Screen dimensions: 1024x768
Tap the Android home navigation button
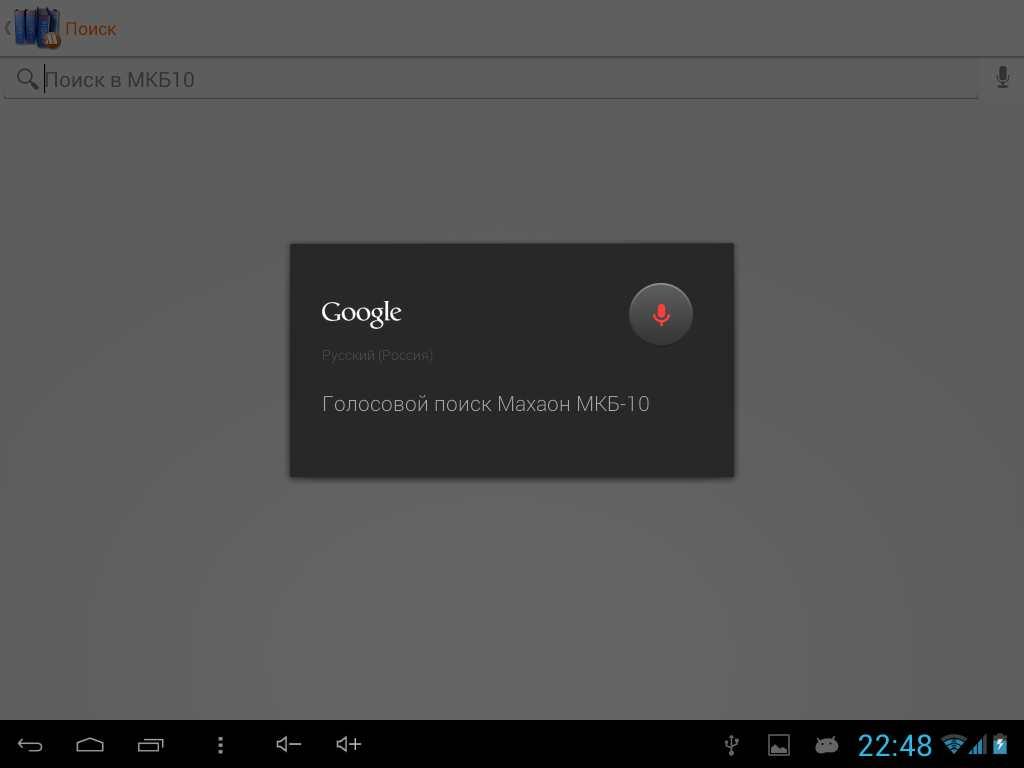pos(90,744)
